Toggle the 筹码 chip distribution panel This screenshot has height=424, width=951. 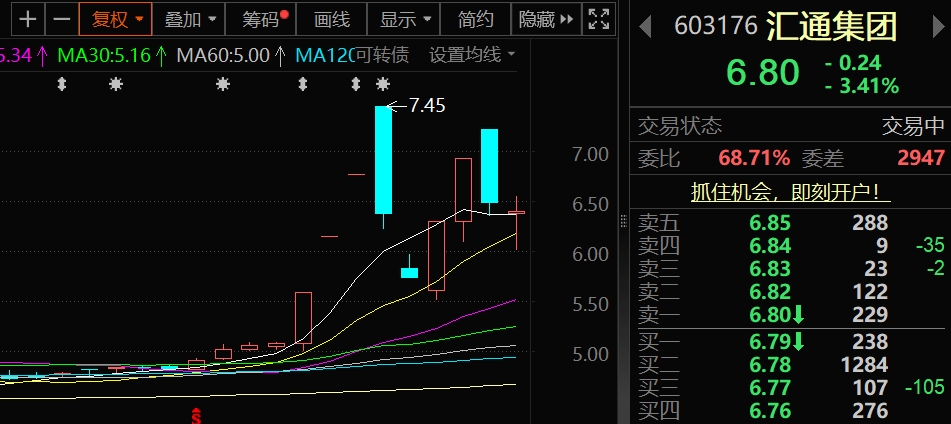click(x=263, y=18)
